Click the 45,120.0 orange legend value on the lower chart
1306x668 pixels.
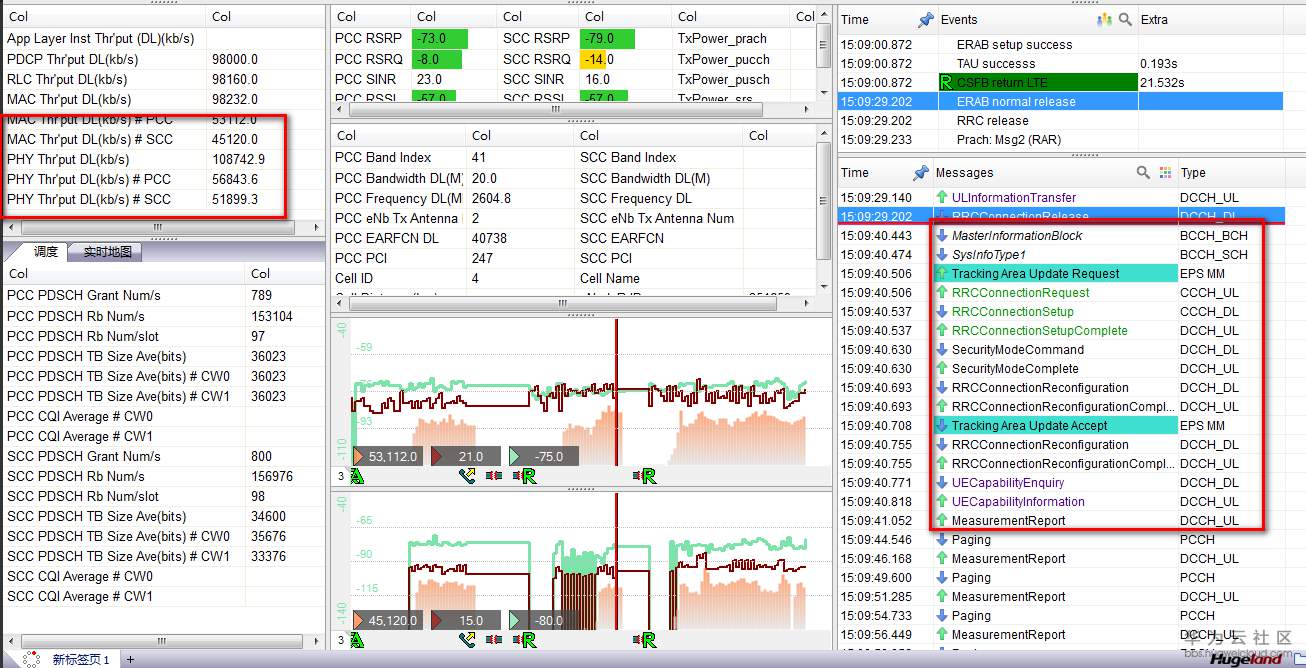(388, 621)
